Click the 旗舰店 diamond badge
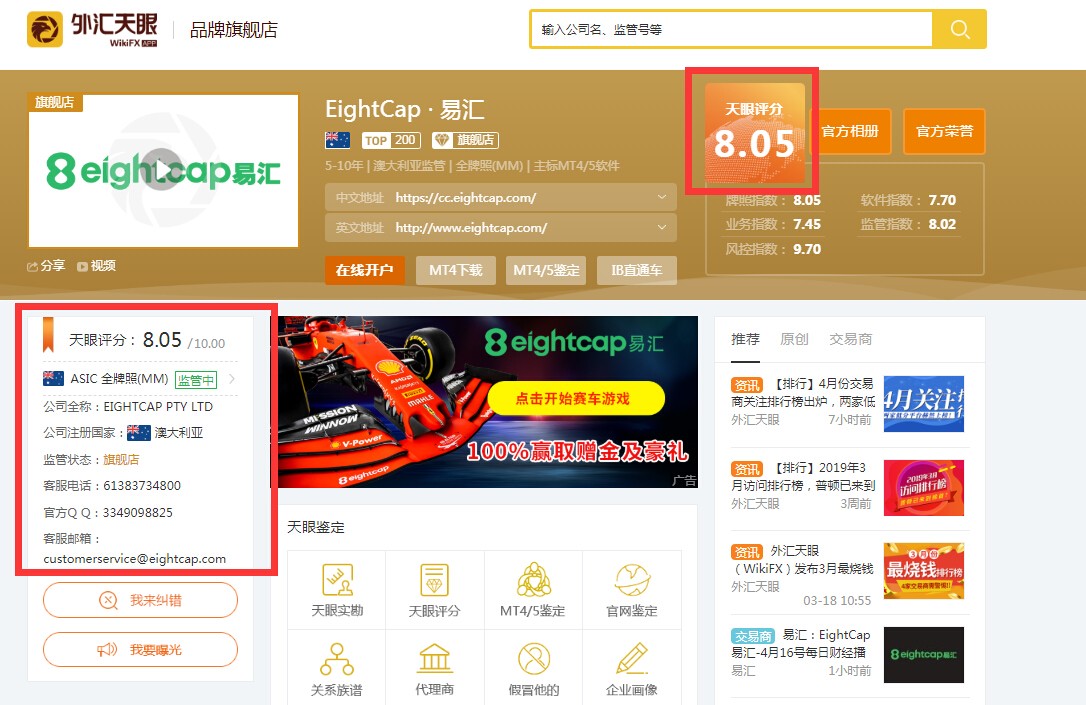1086x705 pixels. 465,141
